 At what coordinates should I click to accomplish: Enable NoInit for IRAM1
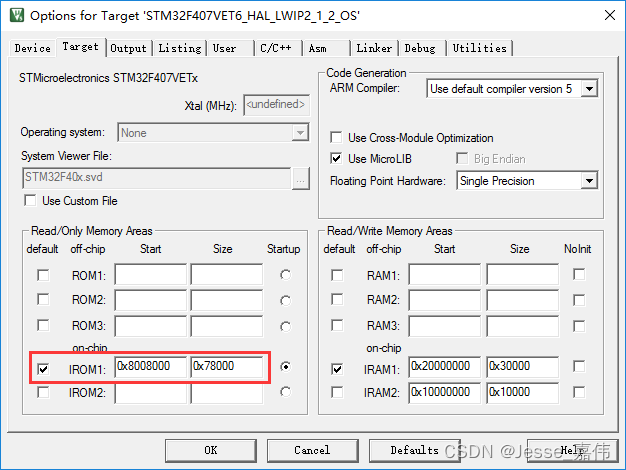(x=579, y=366)
